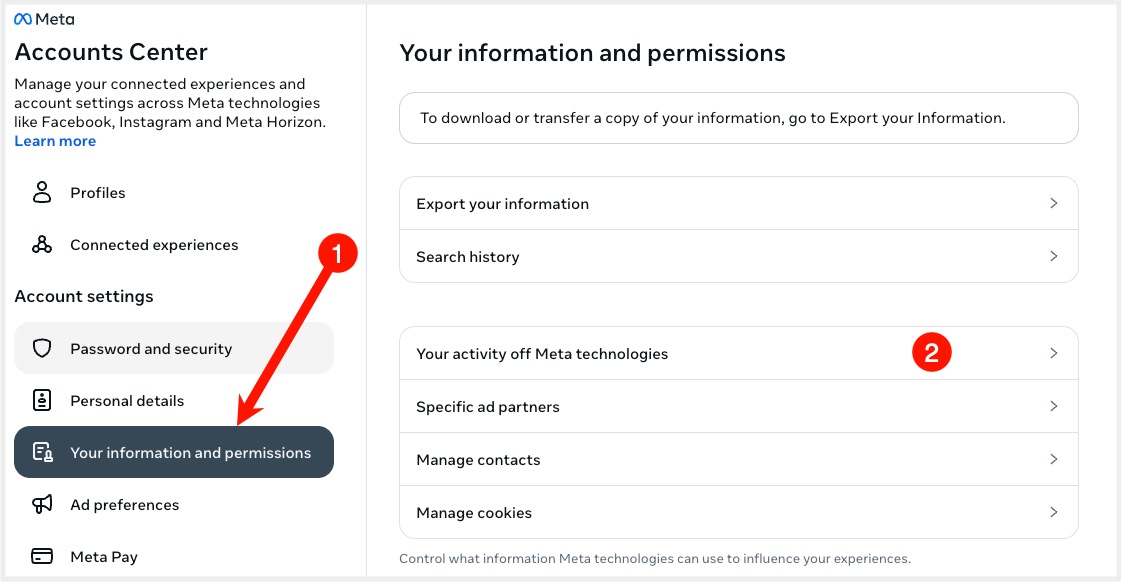Expand the Export your information chevron
1121x582 pixels.
pos(1053,203)
